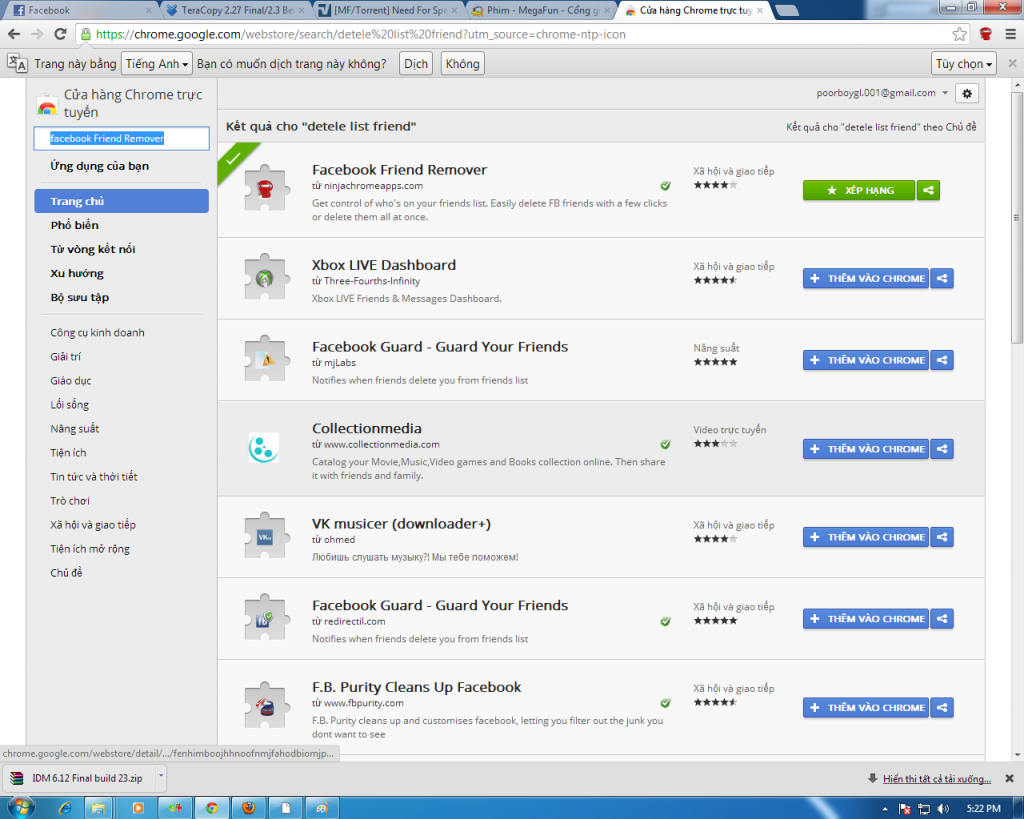The width and height of the screenshot is (1024, 819).
Task: Share Xbox LIVE Dashboard extension
Action: coord(942,278)
